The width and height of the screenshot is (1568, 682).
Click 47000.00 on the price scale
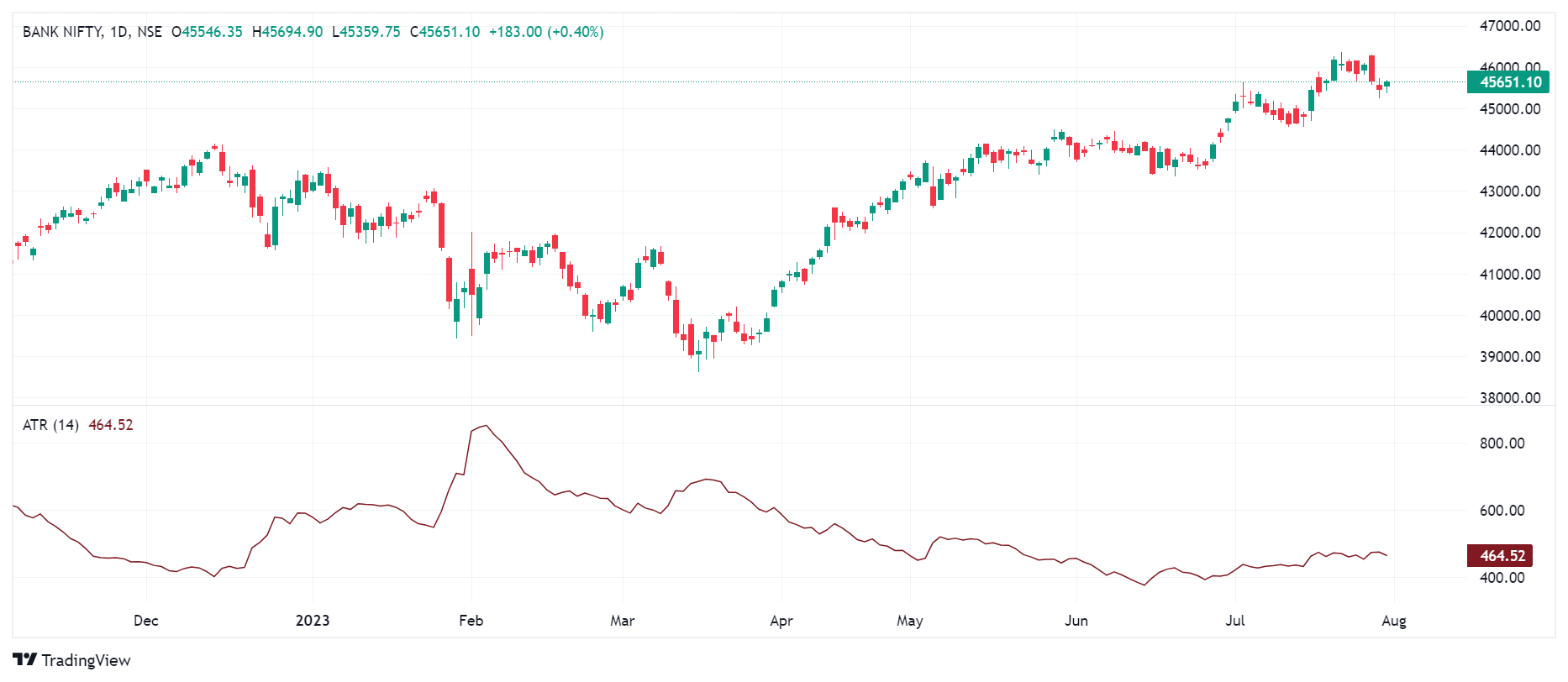click(x=1509, y=26)
